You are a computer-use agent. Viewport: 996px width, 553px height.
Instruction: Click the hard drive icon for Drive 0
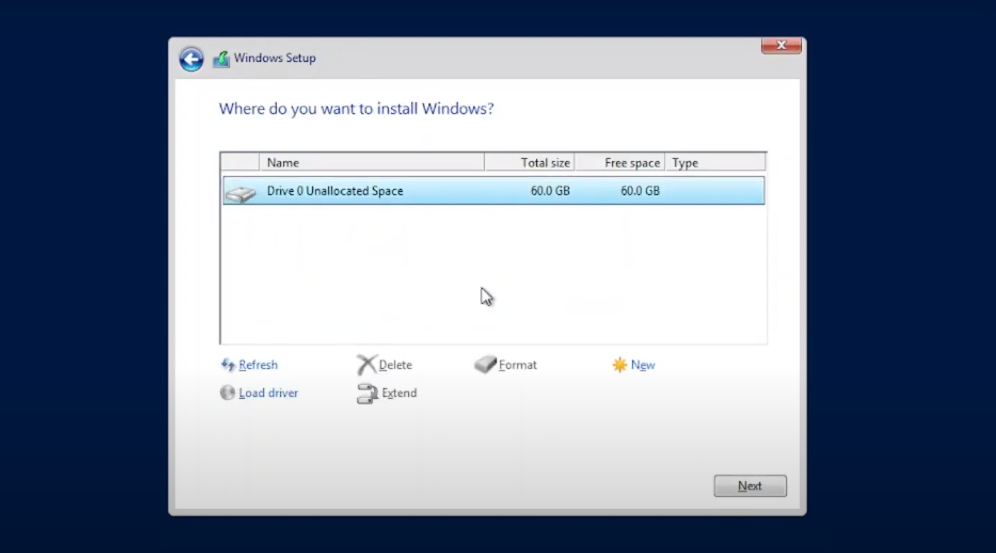241,193
